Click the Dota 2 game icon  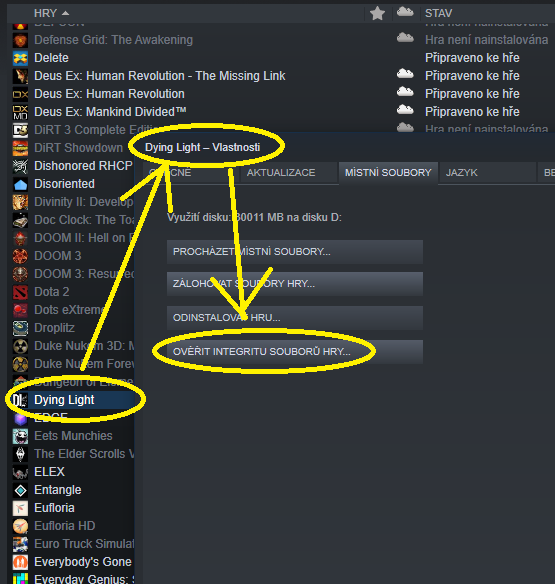(x=20, y=292)
